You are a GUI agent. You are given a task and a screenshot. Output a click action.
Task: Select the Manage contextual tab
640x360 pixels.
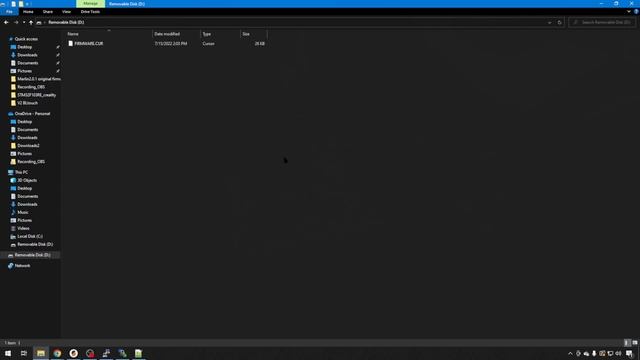coord(91,4)
